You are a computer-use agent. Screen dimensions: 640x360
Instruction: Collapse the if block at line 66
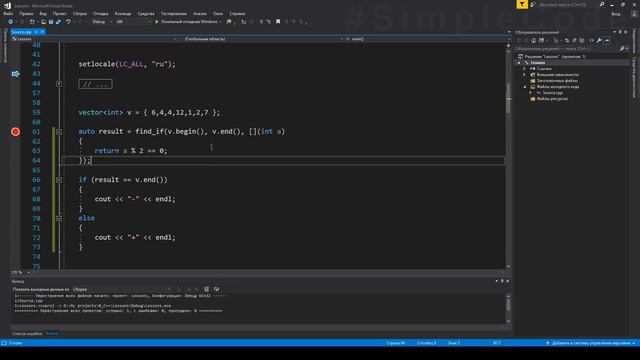[59, 180]
